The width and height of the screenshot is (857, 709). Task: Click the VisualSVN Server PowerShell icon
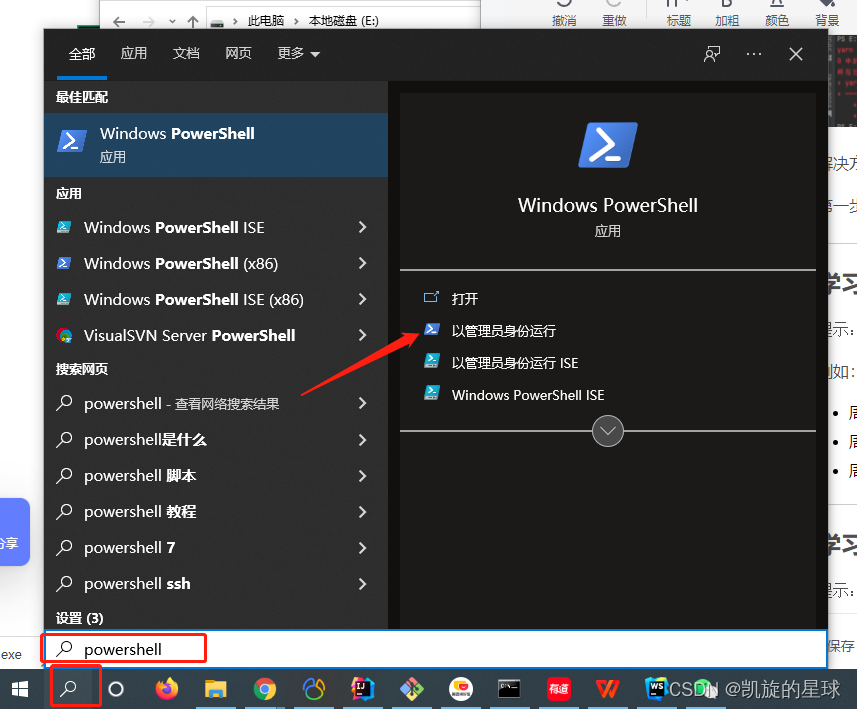click(64, 335)
